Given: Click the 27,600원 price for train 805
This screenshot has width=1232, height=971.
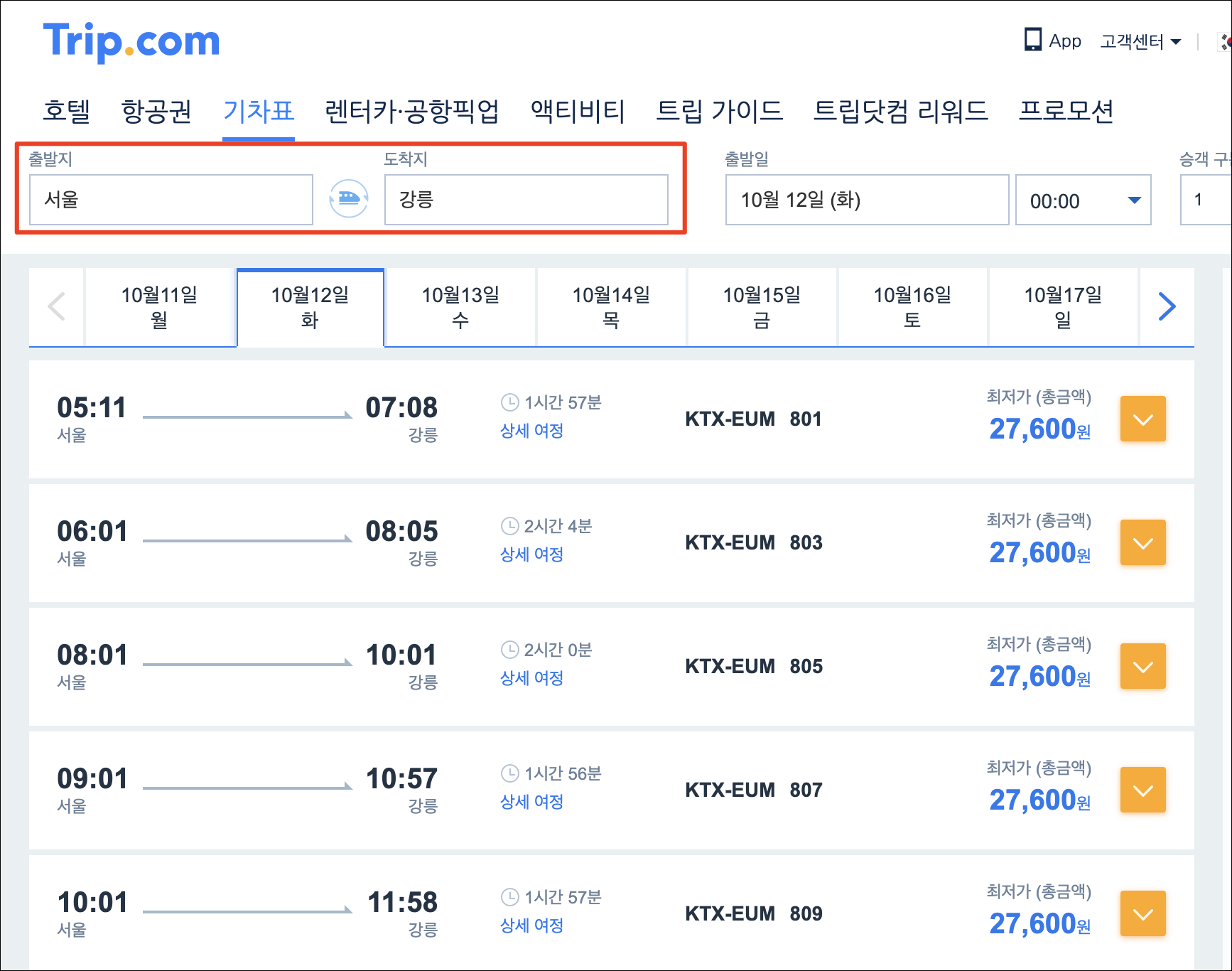Looking at the screenshot, I should pyautogui.click(x=1040, y=676).
